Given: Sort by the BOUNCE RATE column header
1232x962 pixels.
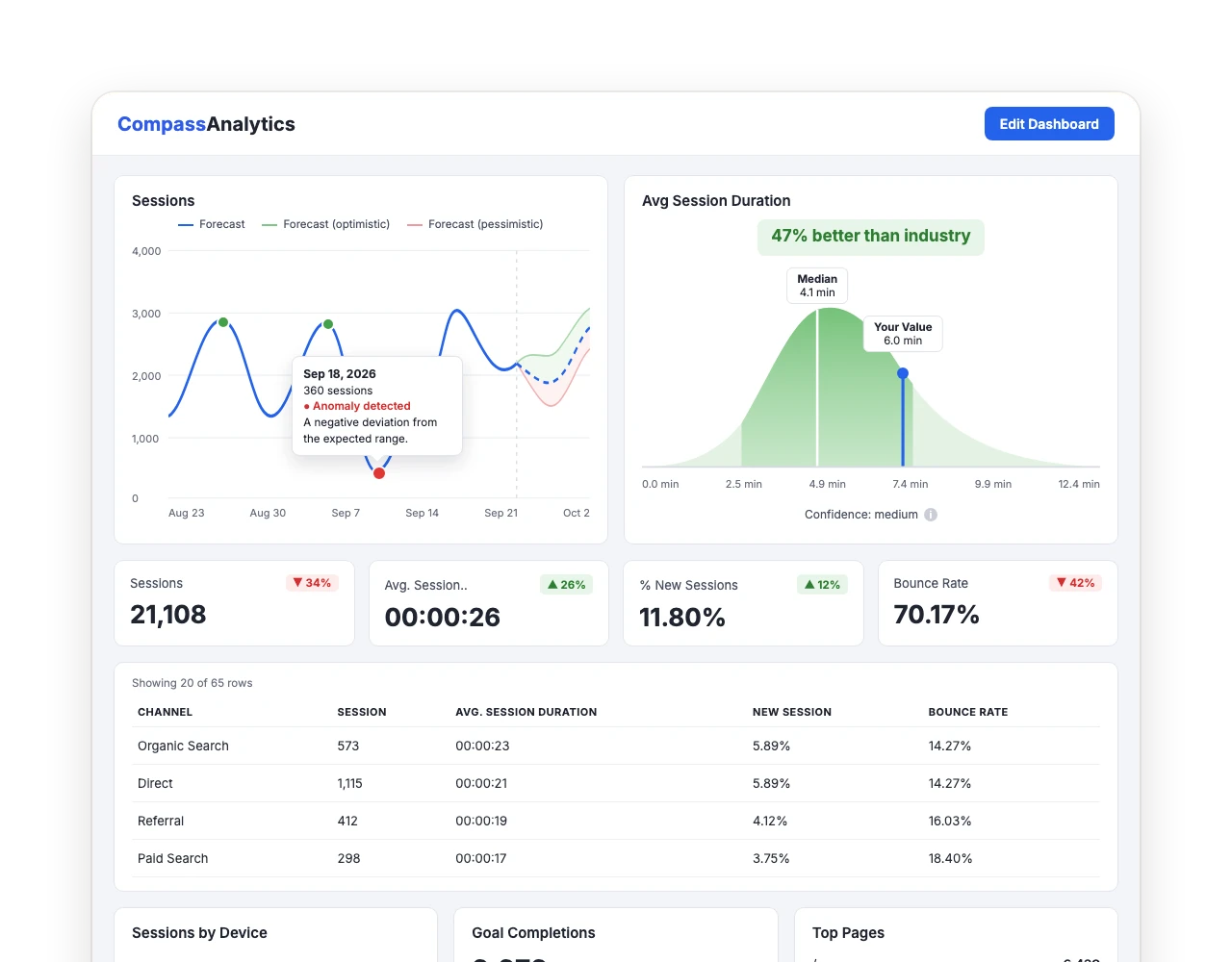Looking at the screenshot, I should (968, 712).
